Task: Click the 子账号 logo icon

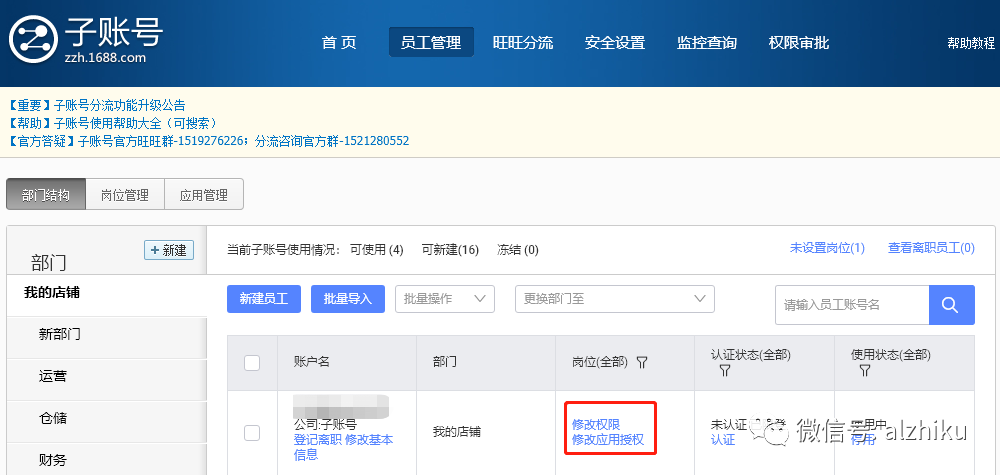Action: [x=34, y=40]
